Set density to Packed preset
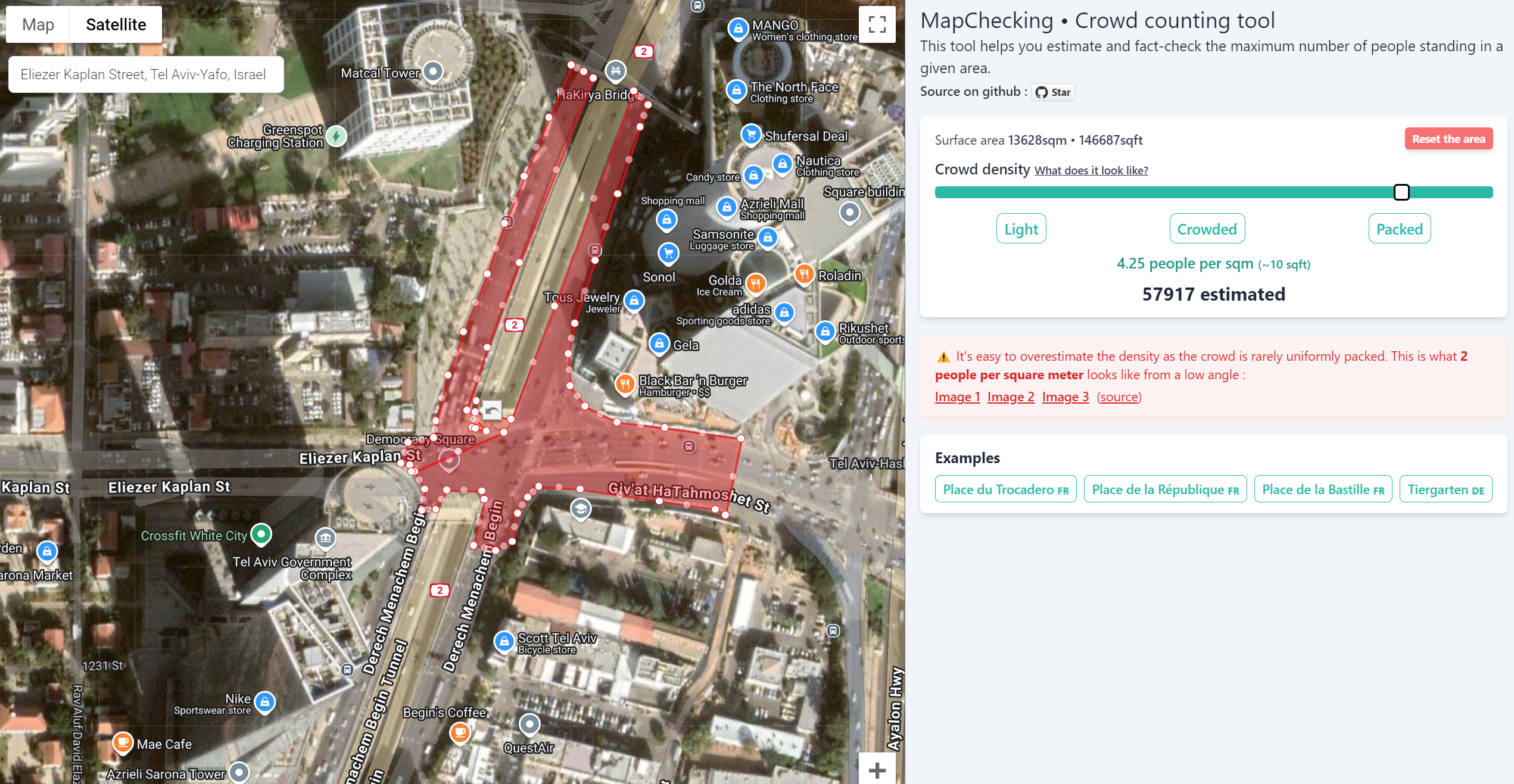 1399,229
